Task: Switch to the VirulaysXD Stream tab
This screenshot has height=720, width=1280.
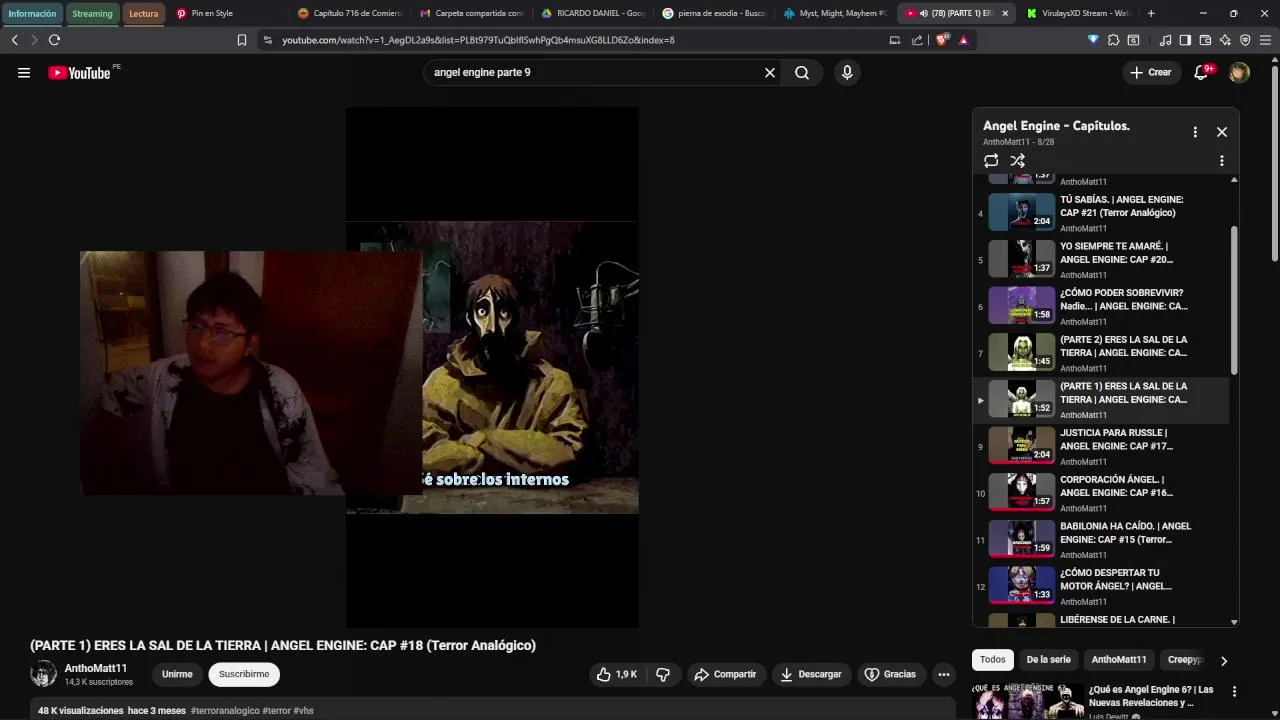Action: [x=1079, y=13]
